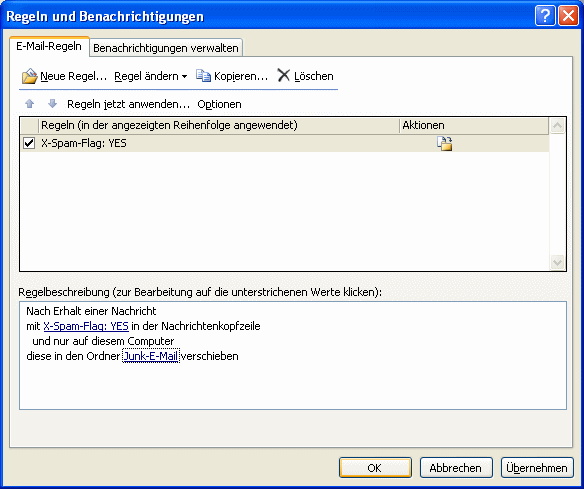Image resolution: width=584 pixels, height=489 pixels.
Task: Open the X-Spam-Flag: YES condition link
Action: coord(86,326)
